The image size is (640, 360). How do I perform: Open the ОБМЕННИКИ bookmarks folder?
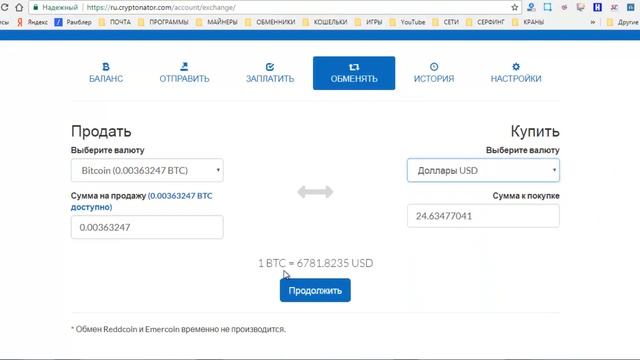click(x=270, y=22)
